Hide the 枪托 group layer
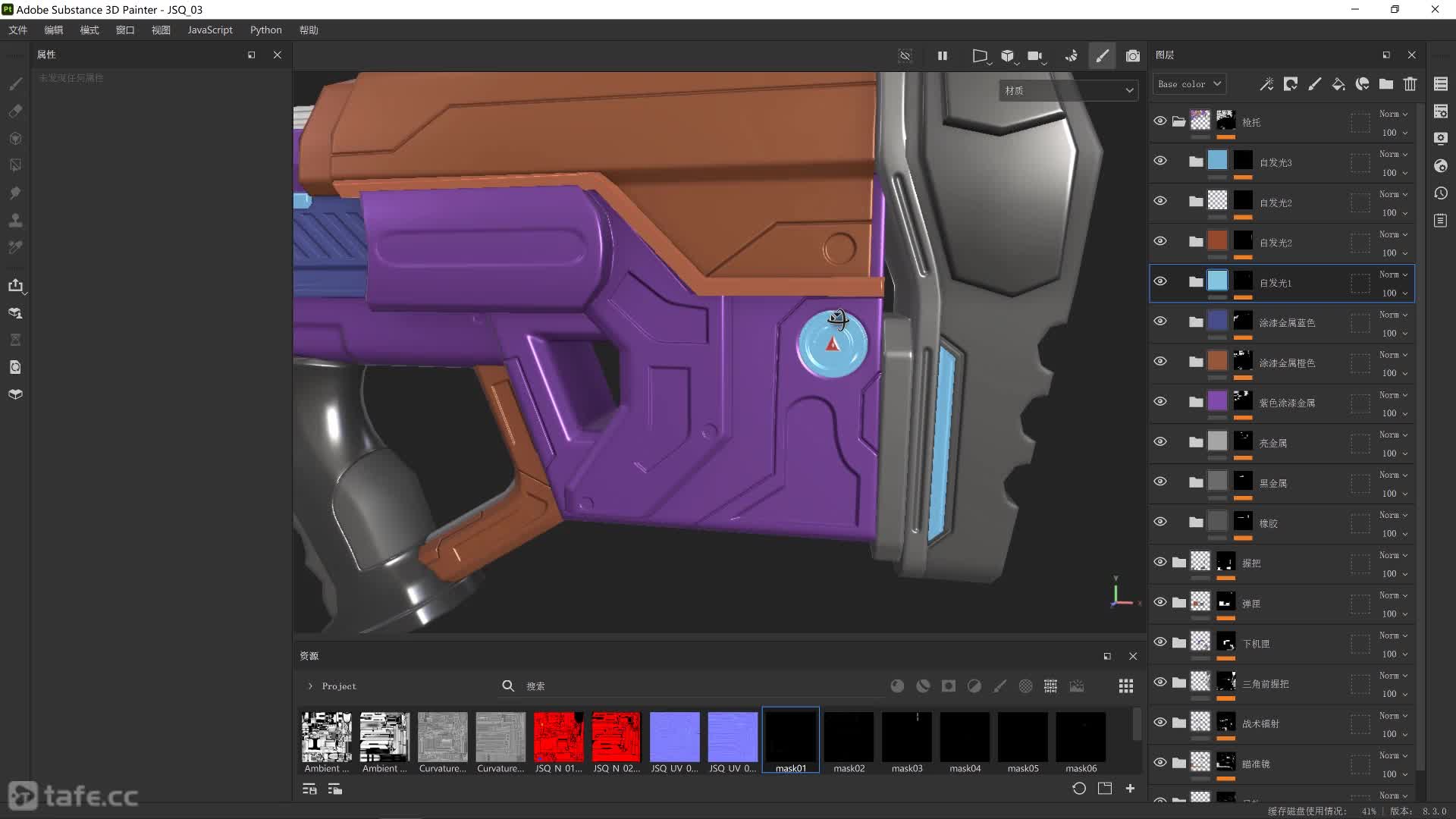The image size is (1456, 819). (1160, 121)
